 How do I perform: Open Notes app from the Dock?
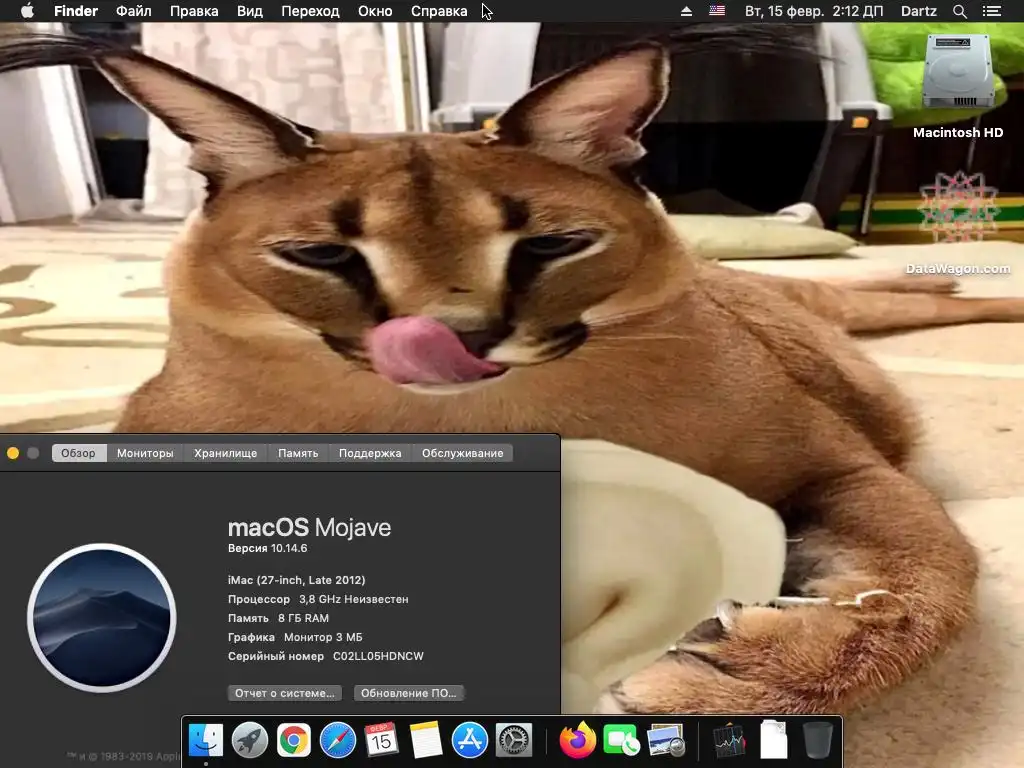426,740
